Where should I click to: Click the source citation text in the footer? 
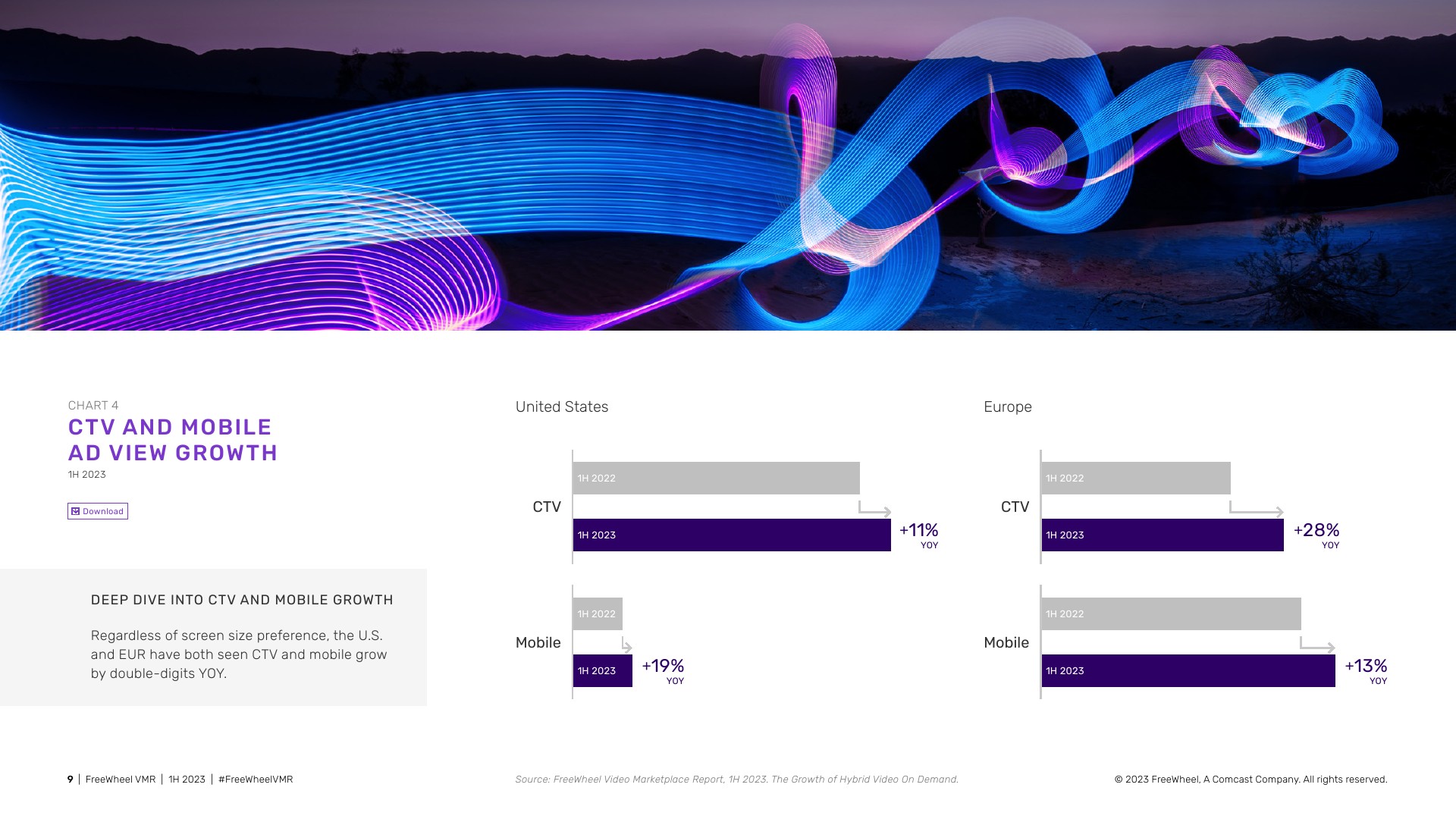point(736,780)
